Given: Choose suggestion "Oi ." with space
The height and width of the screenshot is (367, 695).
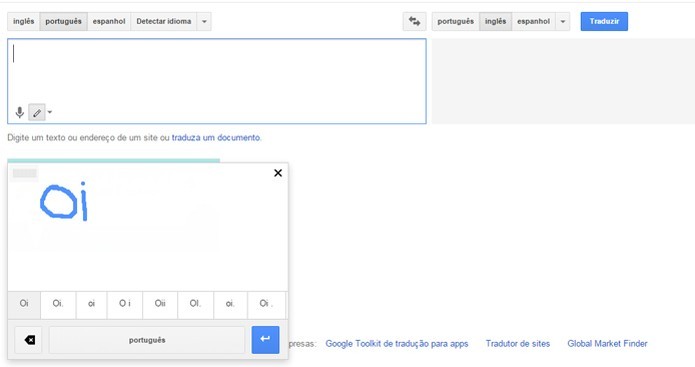Looking at the screenshot, I should [x=266, y=304].
